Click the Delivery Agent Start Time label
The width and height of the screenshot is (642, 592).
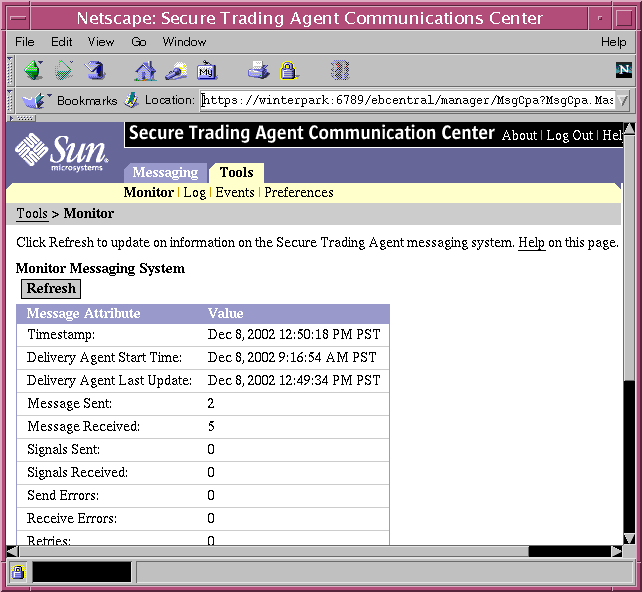click(x=104, y=357)
